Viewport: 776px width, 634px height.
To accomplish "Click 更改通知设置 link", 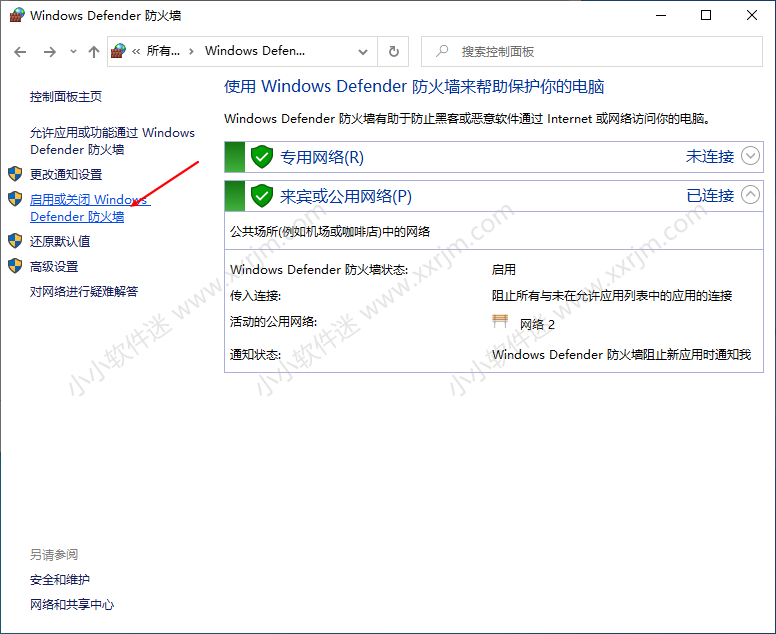I will (x=66, y=174).
